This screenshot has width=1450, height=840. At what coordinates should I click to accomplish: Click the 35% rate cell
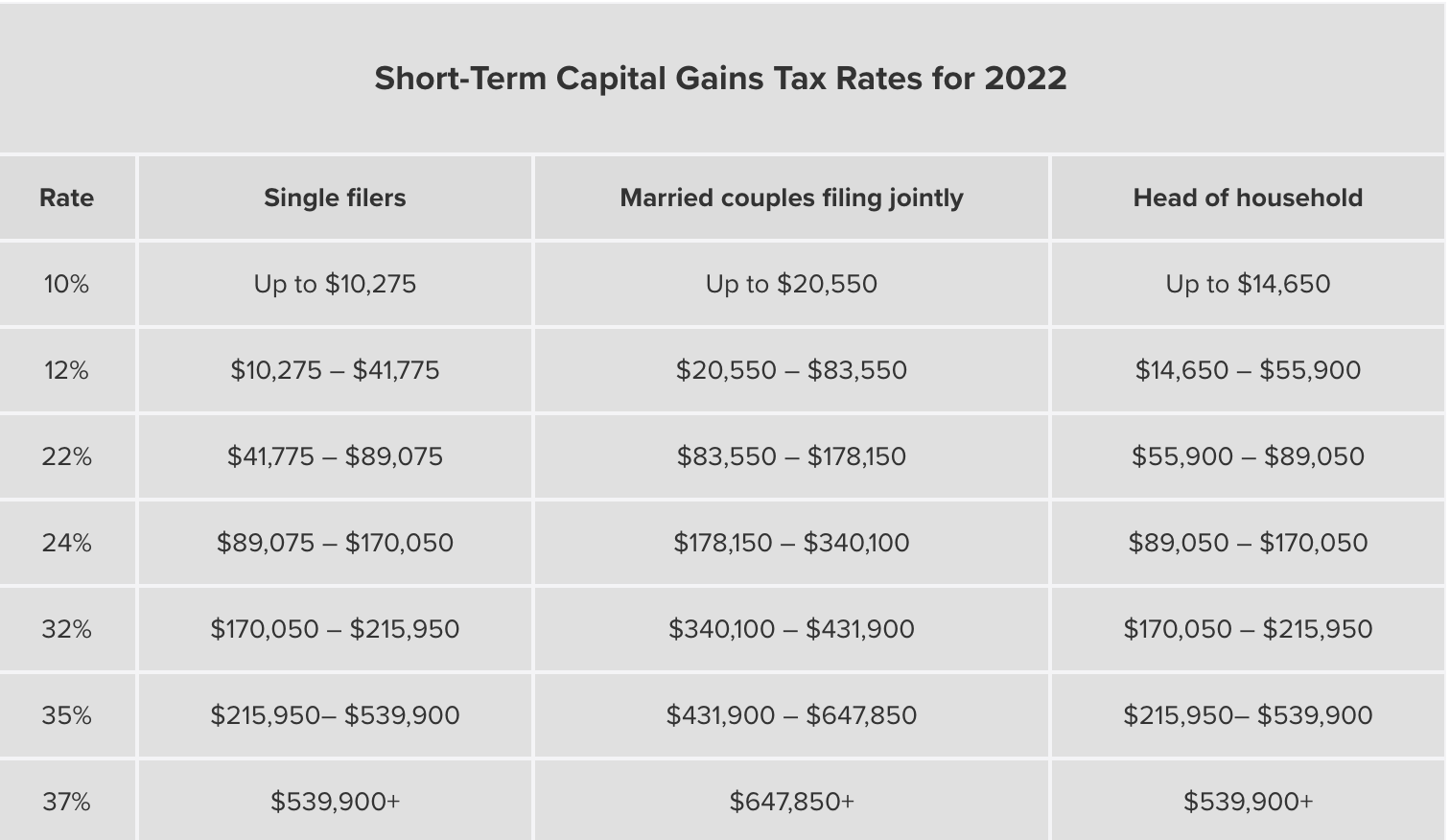(x=66, y=715)
